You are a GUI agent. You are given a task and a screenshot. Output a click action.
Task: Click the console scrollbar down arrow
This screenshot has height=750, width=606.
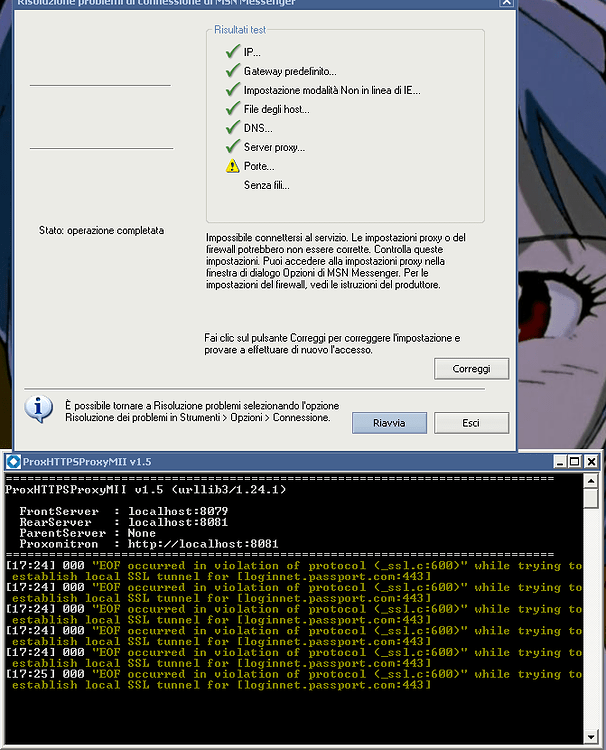pyautogui.click(x=591, y=737)
